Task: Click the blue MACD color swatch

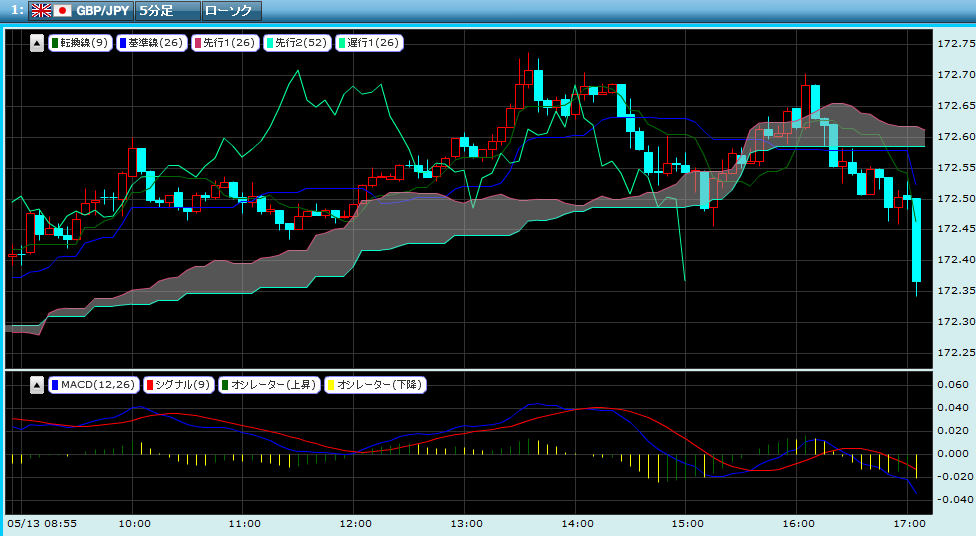Action: click(55, 385)
